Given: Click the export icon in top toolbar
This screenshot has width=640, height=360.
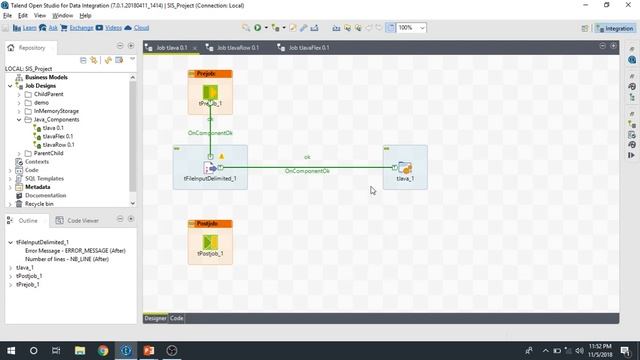Looking at the screenshot, I should [x=314, y=28].
